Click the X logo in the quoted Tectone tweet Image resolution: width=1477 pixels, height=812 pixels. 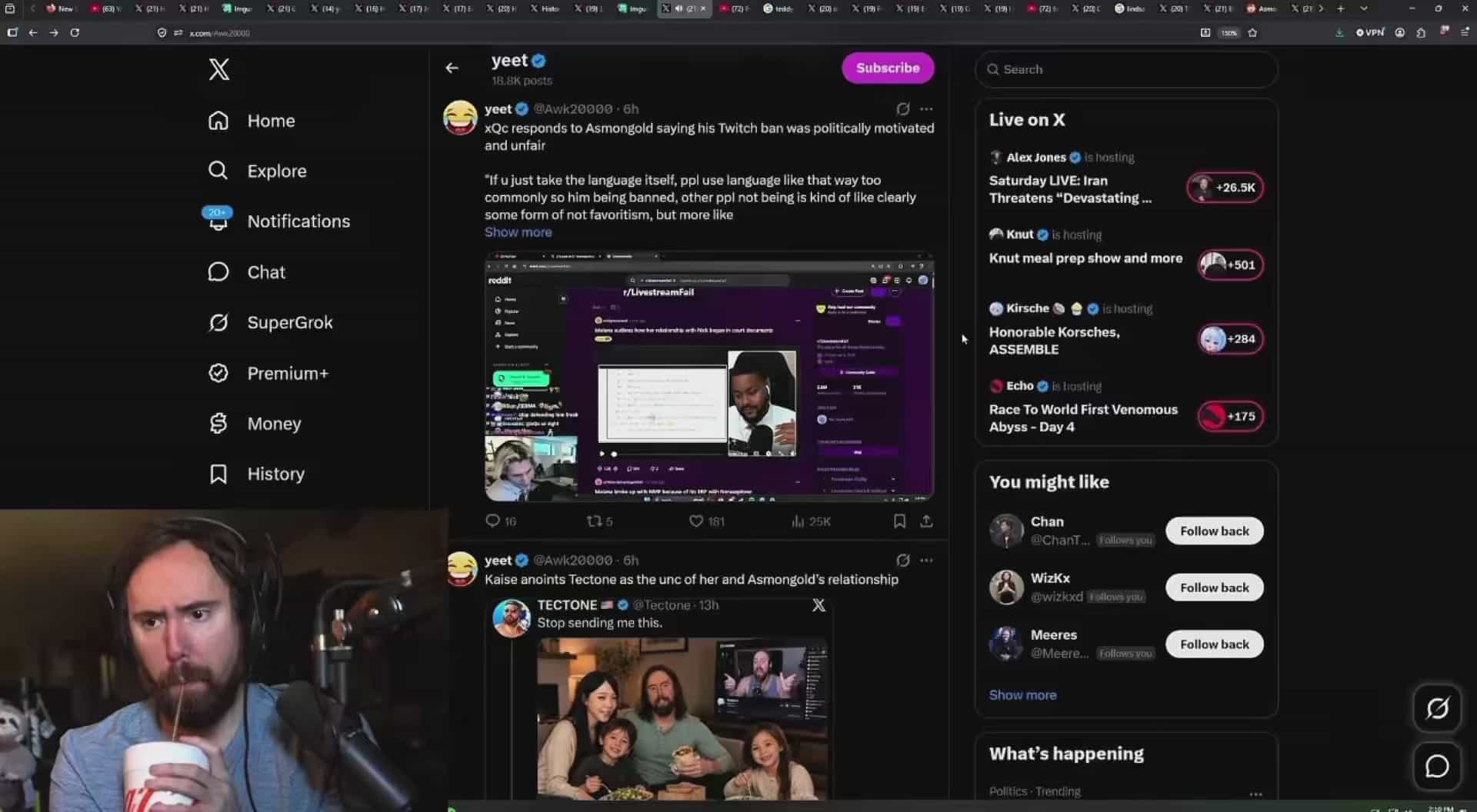pos(819,606)
